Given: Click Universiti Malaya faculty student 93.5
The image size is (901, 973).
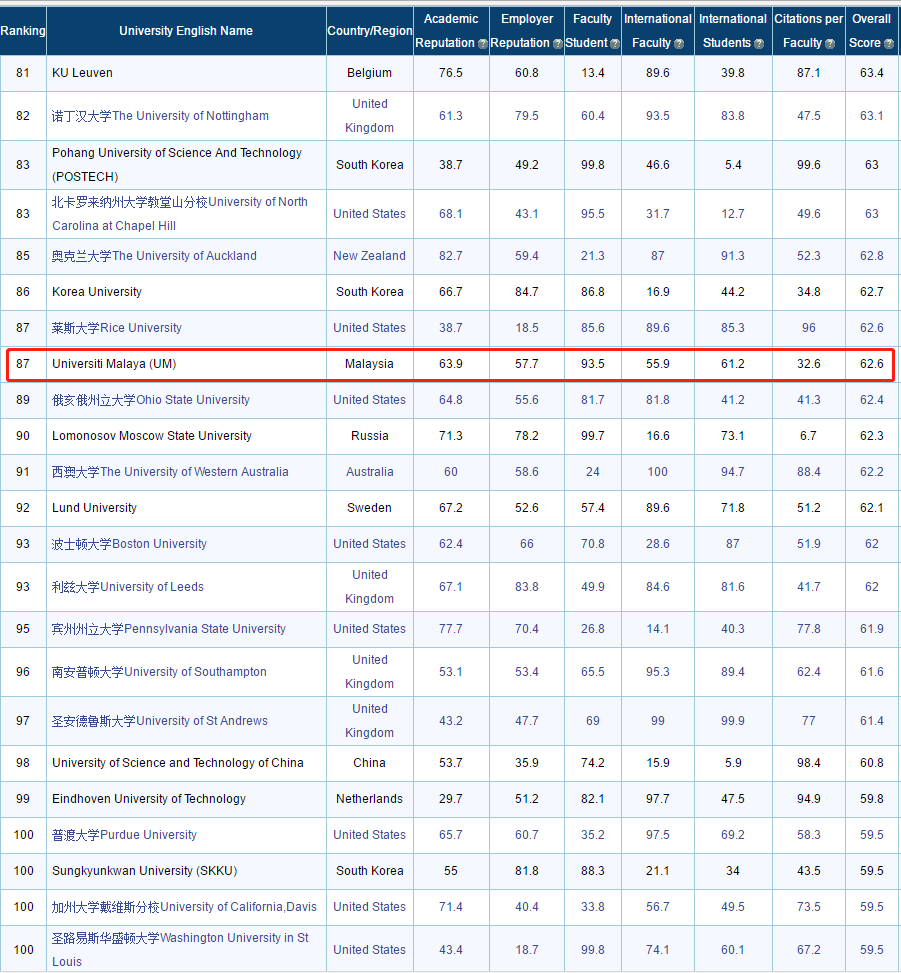Looking at the screenshot, I should click(593, 364).
